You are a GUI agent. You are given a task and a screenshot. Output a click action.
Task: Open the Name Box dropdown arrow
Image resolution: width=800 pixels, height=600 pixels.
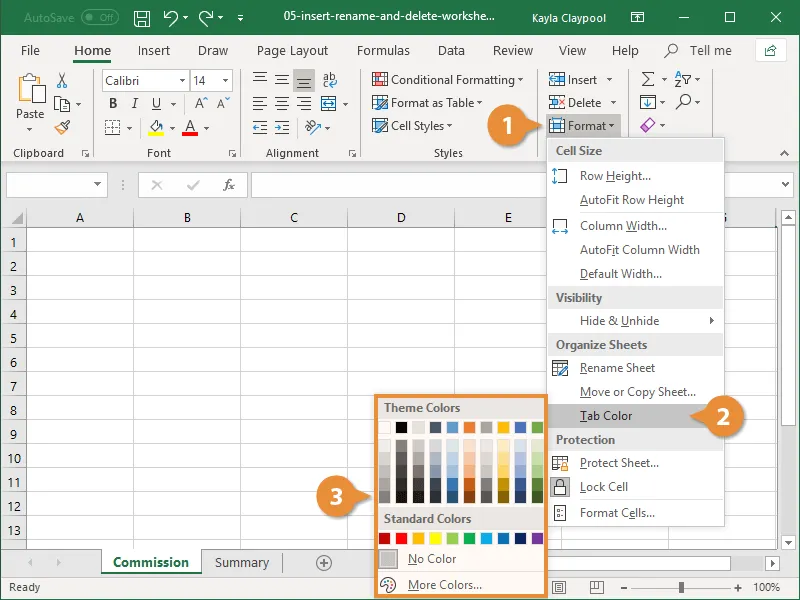[x=97, y=184]
